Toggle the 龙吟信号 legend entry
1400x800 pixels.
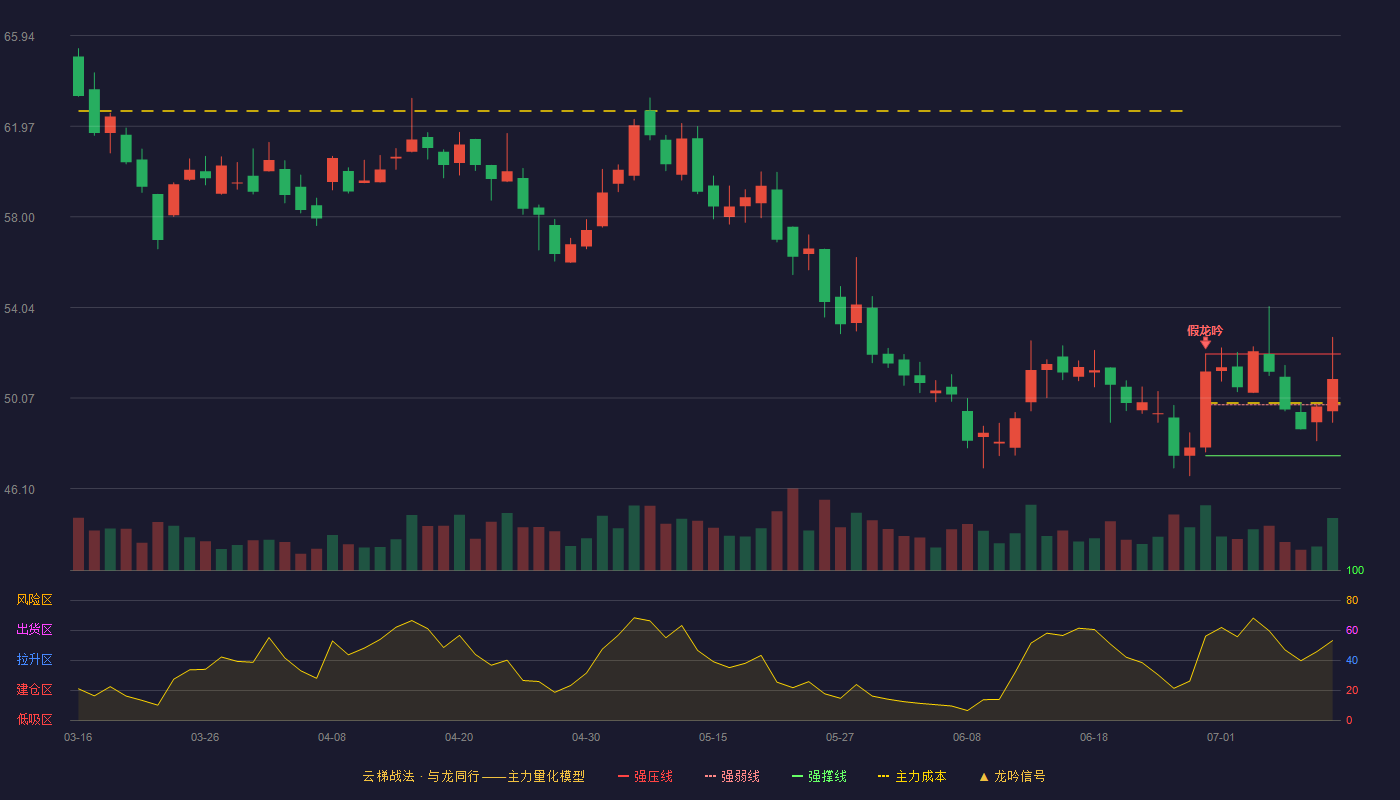1012,776
